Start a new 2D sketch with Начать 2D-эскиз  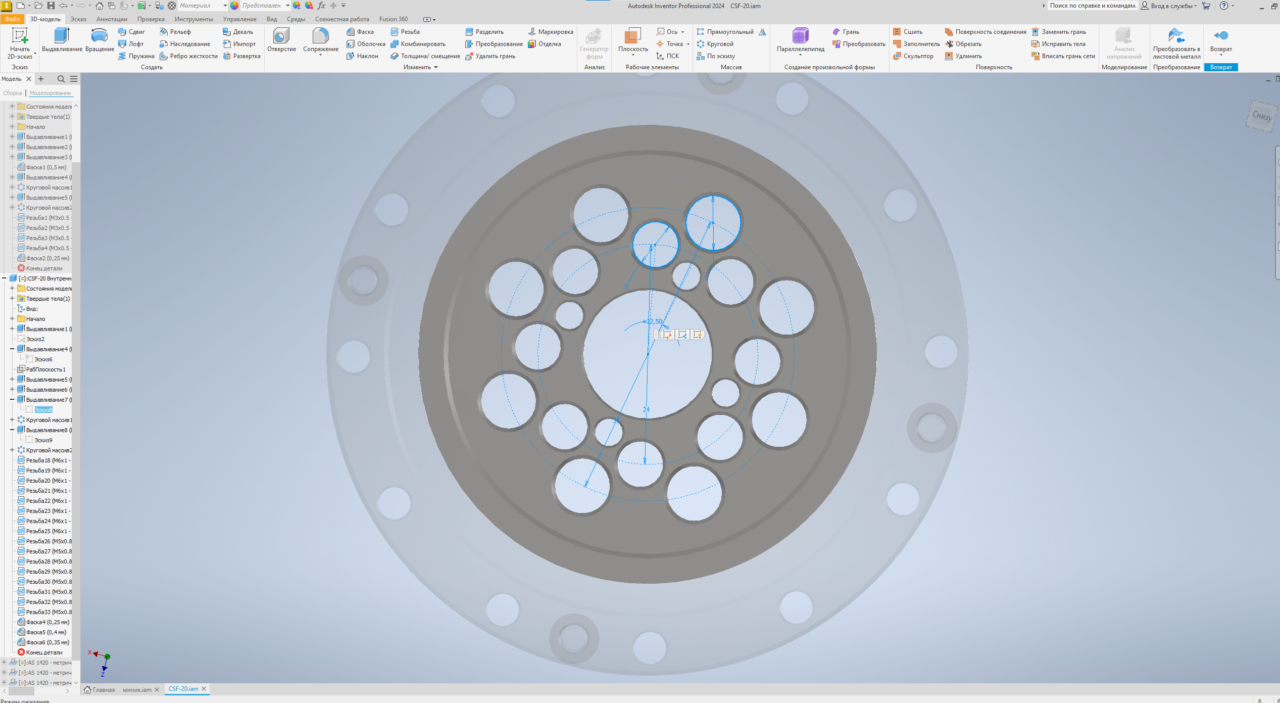coord(19,41)
